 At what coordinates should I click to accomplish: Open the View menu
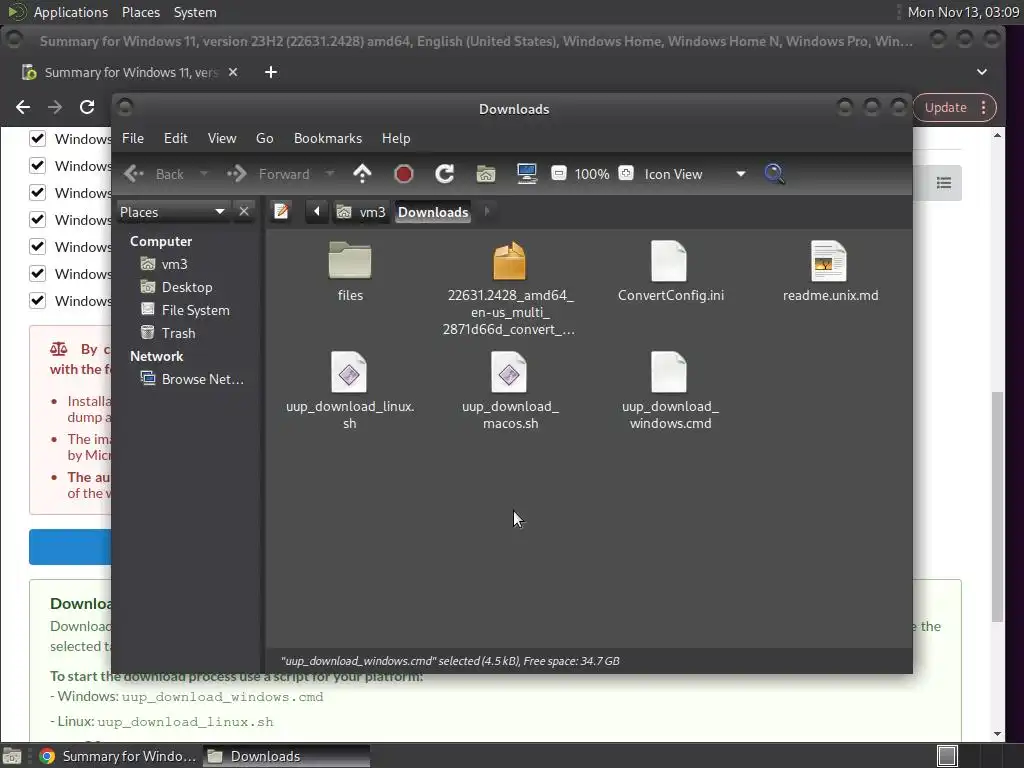coord(222,138)
